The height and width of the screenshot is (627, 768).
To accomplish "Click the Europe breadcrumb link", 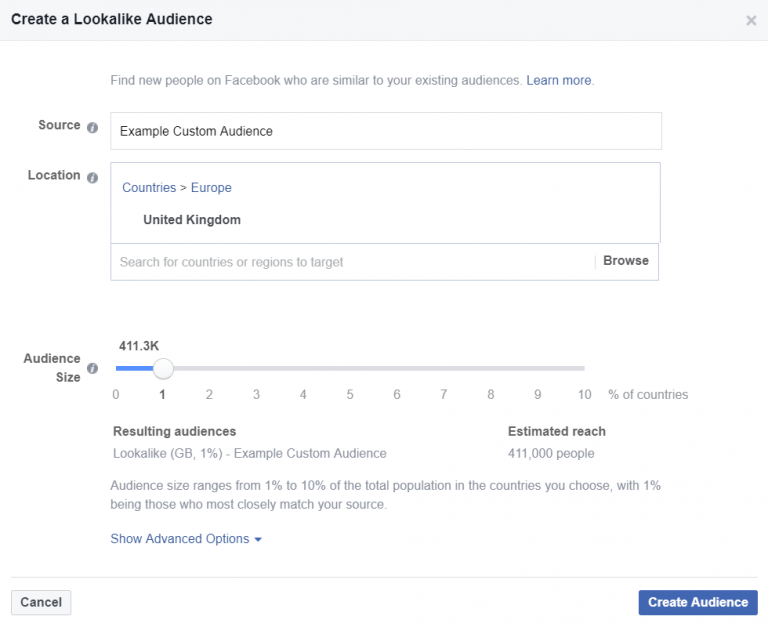I will pos(211,188).
